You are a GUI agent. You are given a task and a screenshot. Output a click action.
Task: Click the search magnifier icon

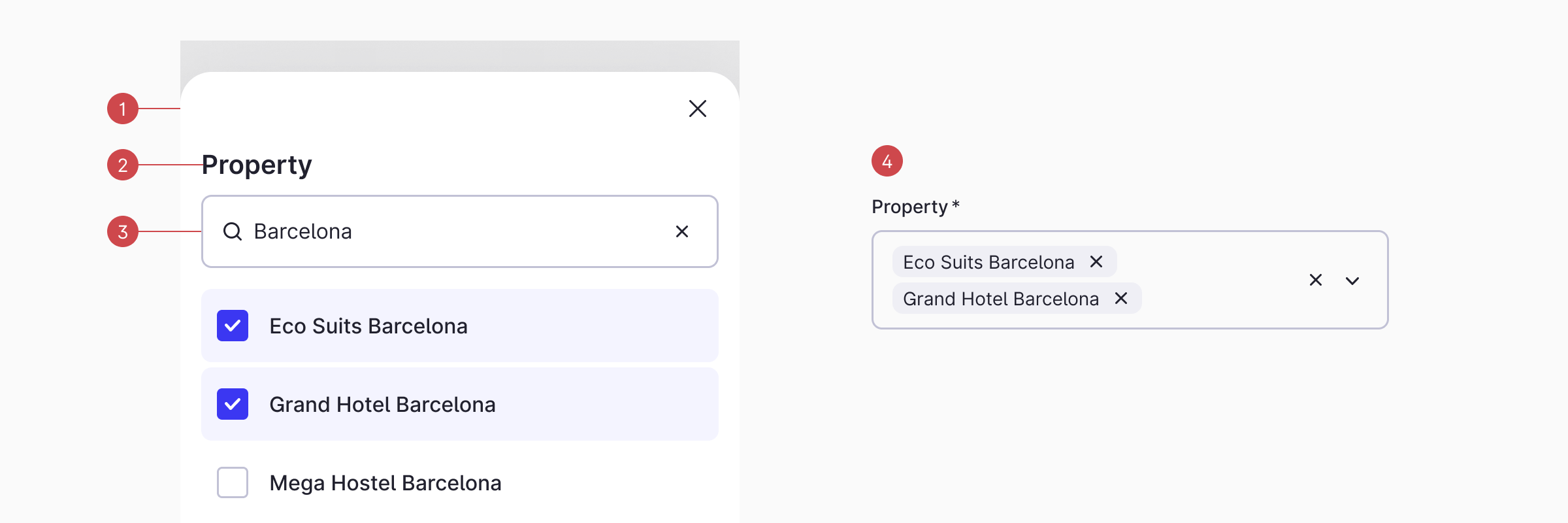(x=233, y=231)
